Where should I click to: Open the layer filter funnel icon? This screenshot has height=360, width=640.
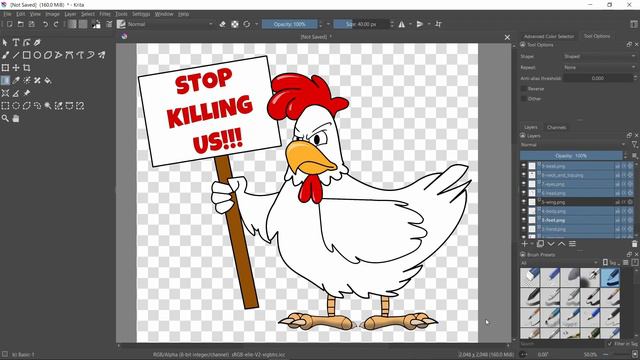[x=635, y=144]
